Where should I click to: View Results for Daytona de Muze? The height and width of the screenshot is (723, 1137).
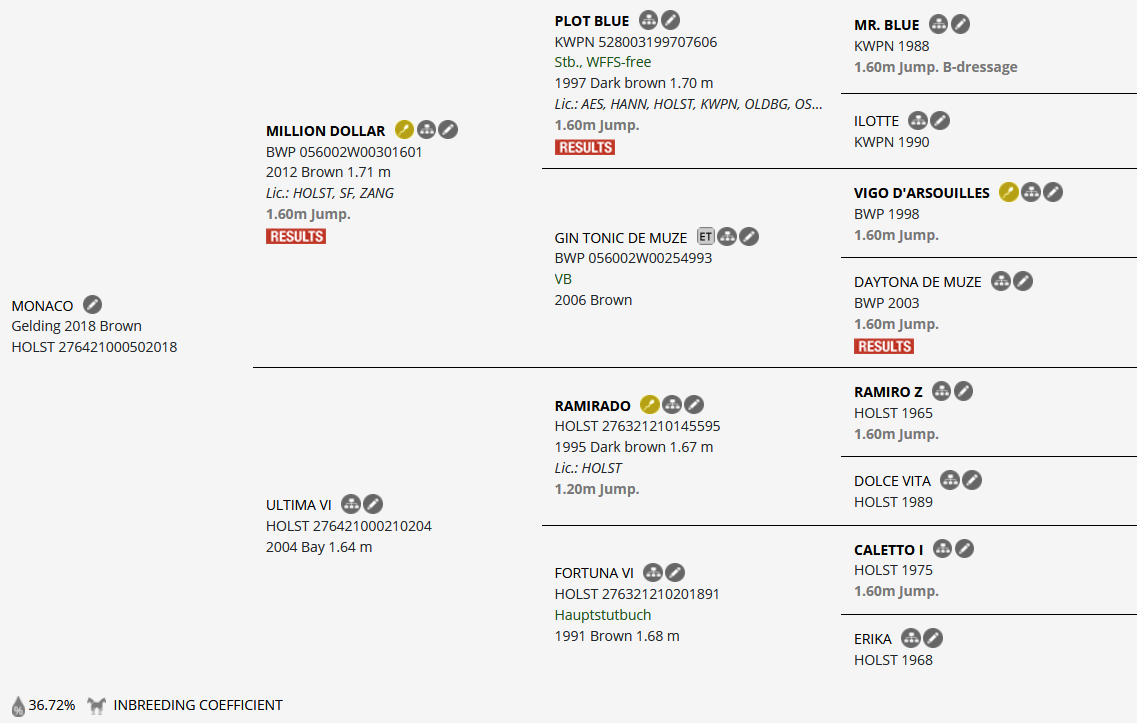884,346
